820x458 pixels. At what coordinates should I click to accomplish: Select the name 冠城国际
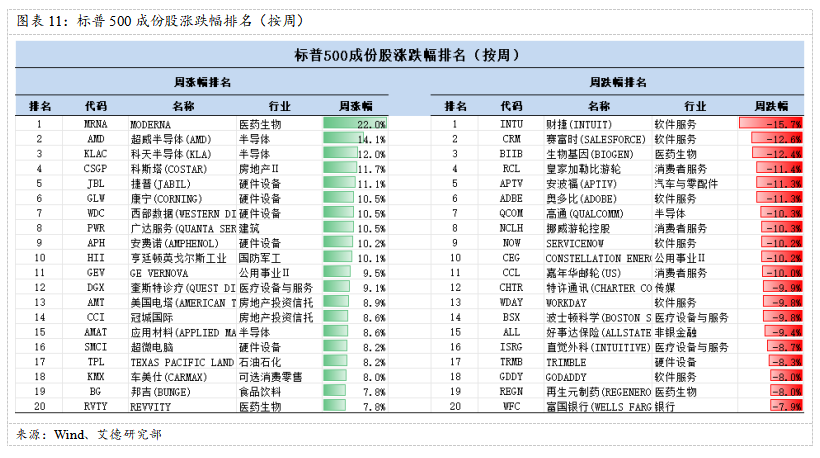pyautogui.click(x=152, y=317)
